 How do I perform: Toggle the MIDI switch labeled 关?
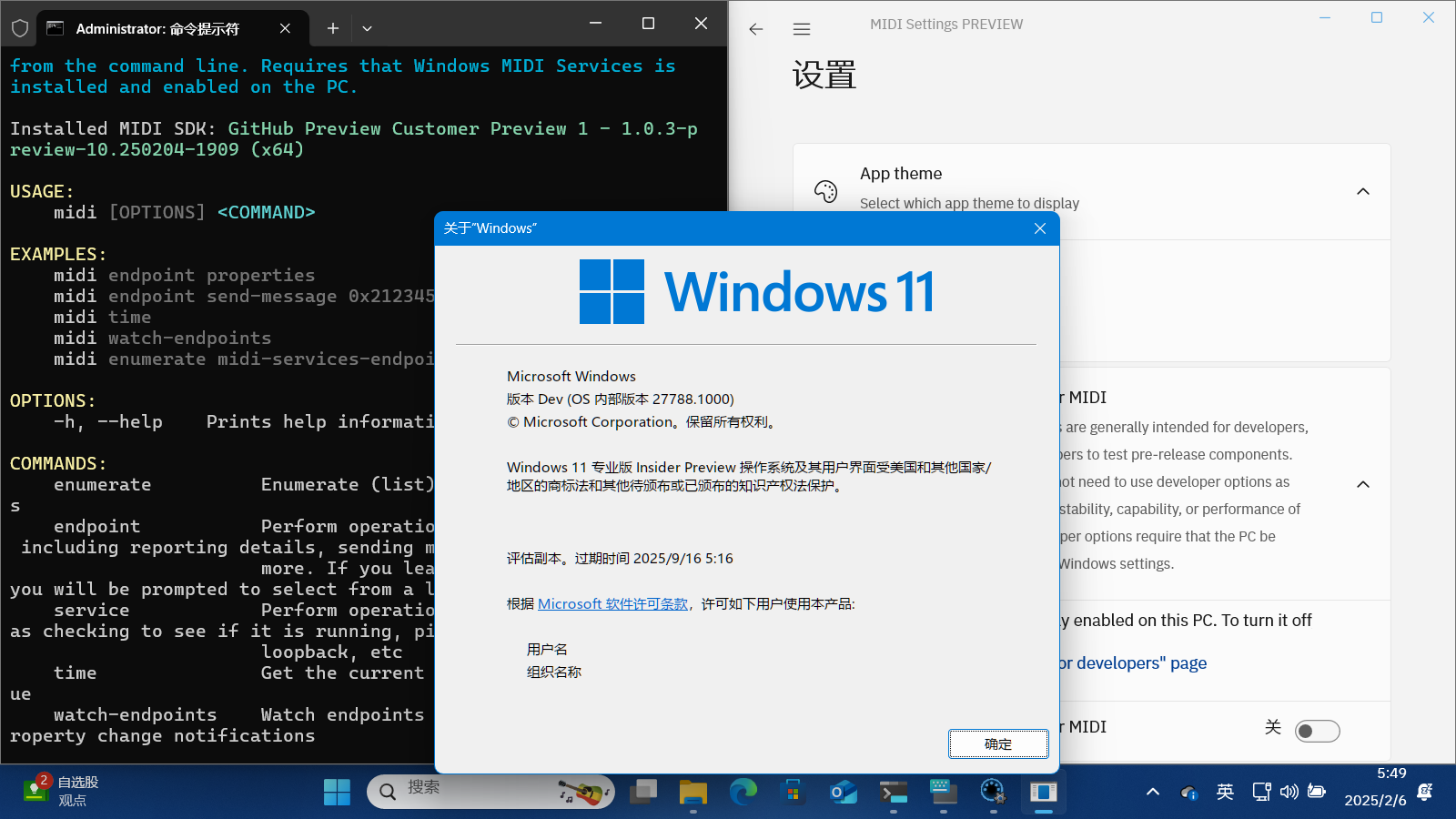tap(1318, 731)
